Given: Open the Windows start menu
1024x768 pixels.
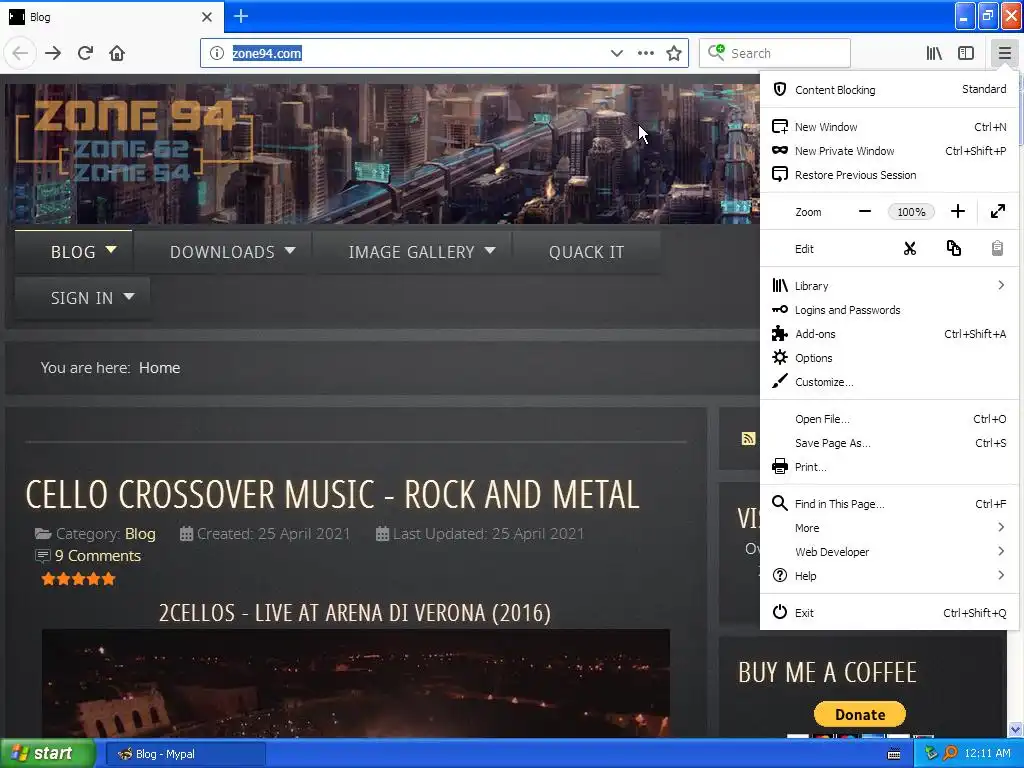Looking at the screenshot, I should pyautogui.click(x=48, y=754).
